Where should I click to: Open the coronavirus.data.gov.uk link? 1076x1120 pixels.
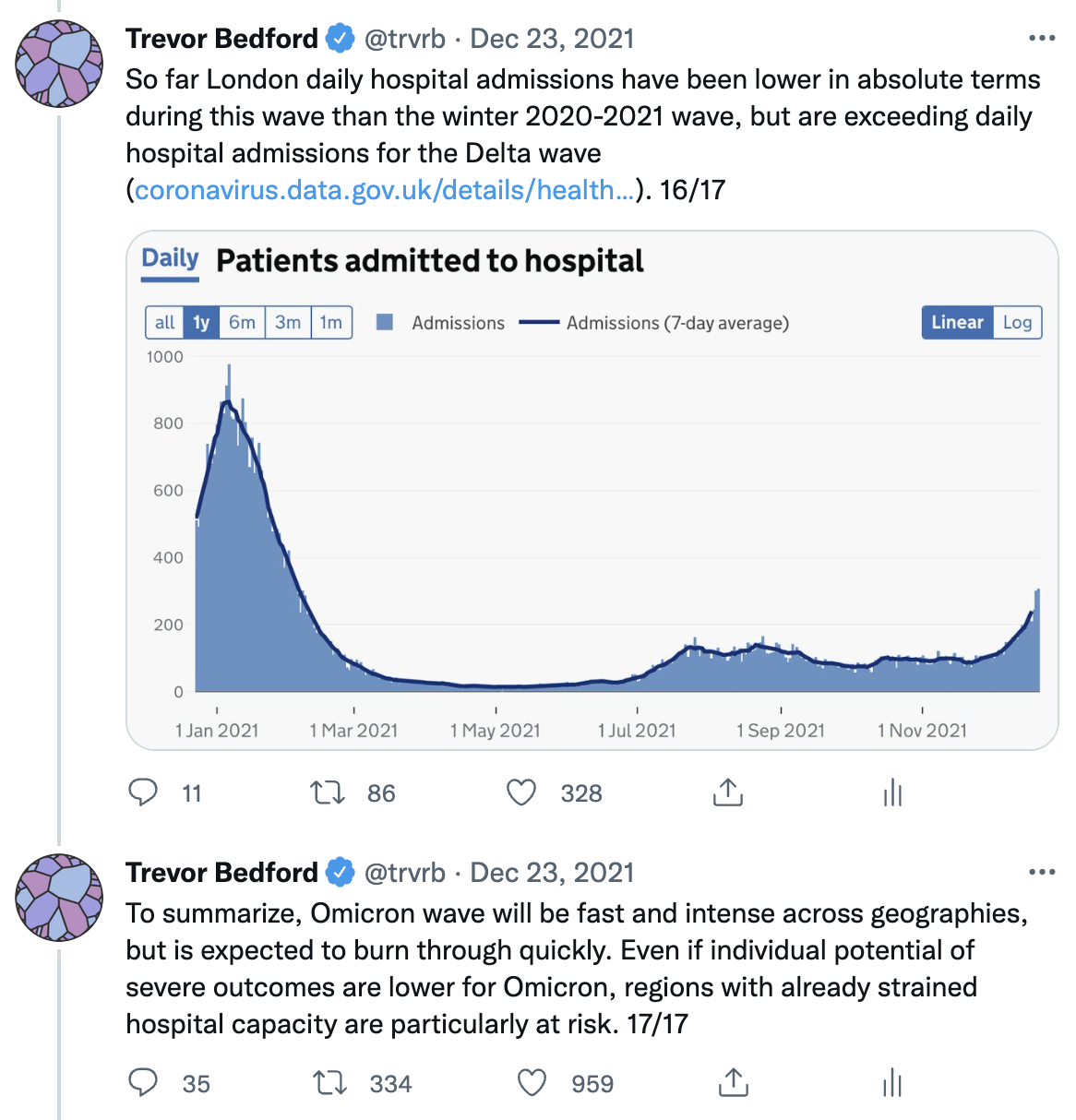tap(384, 190)
